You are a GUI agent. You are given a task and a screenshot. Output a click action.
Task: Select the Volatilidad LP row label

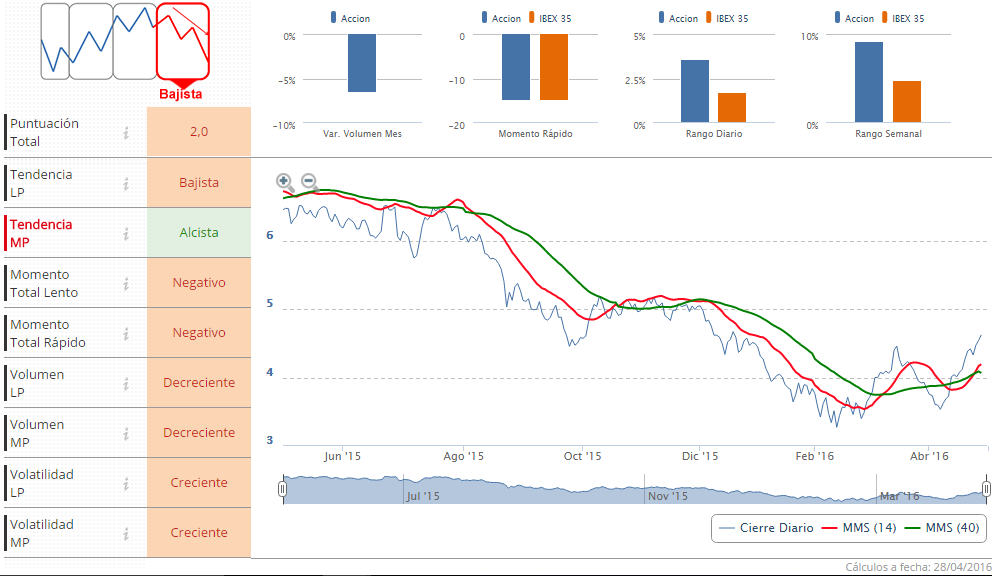pos(42,483)
